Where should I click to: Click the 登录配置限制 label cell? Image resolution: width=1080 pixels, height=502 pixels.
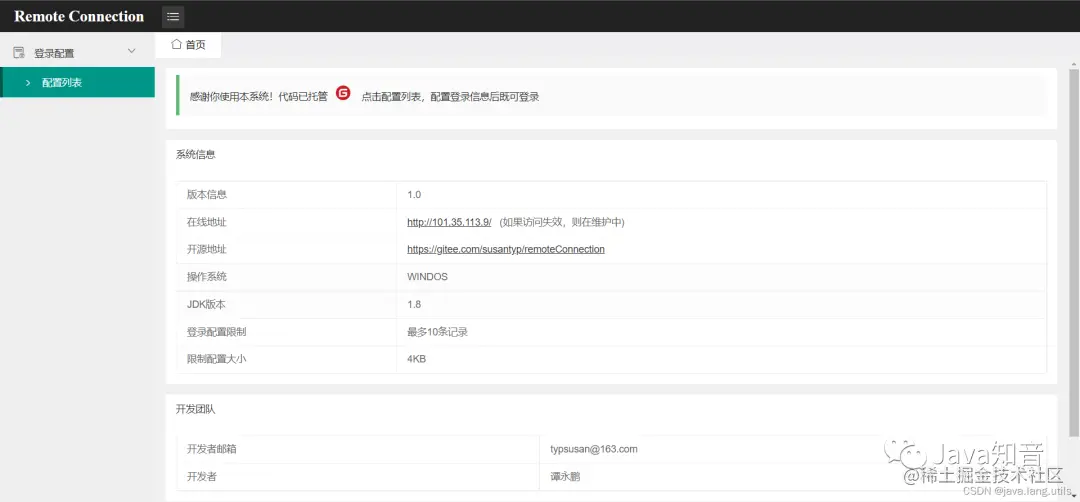287,332
